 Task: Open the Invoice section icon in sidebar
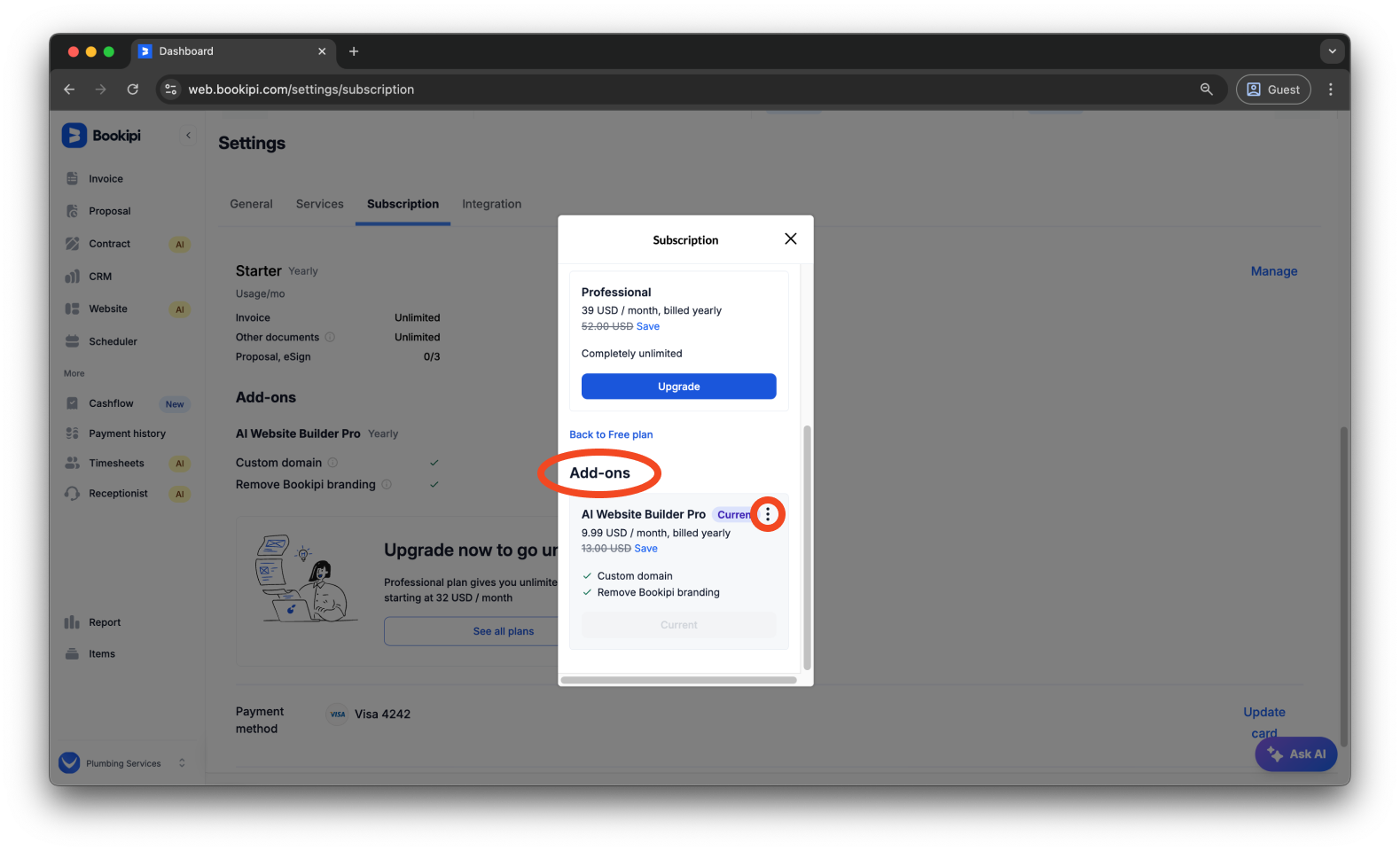73,179
